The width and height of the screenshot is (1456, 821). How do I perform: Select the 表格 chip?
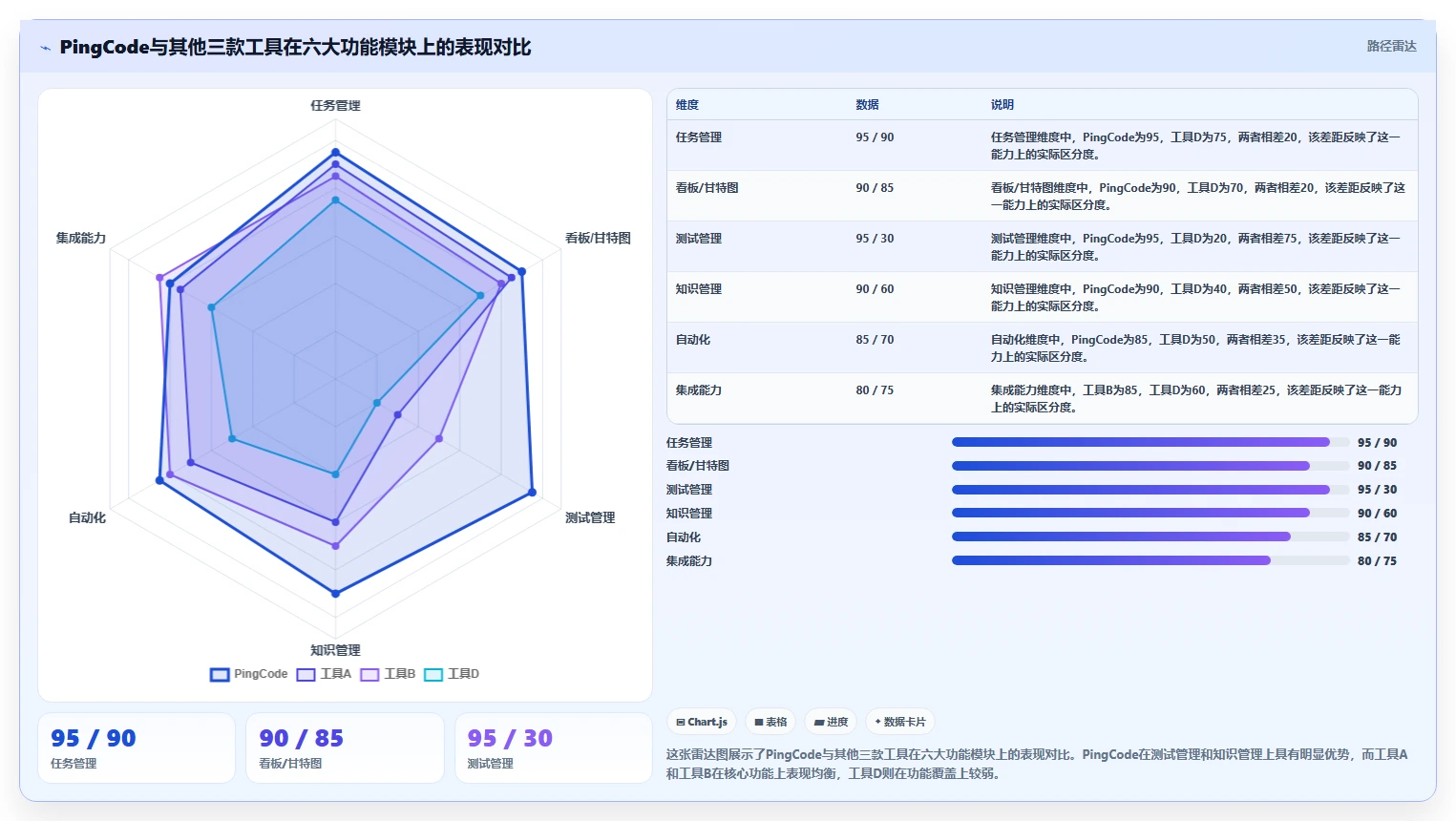click(770, 722)
